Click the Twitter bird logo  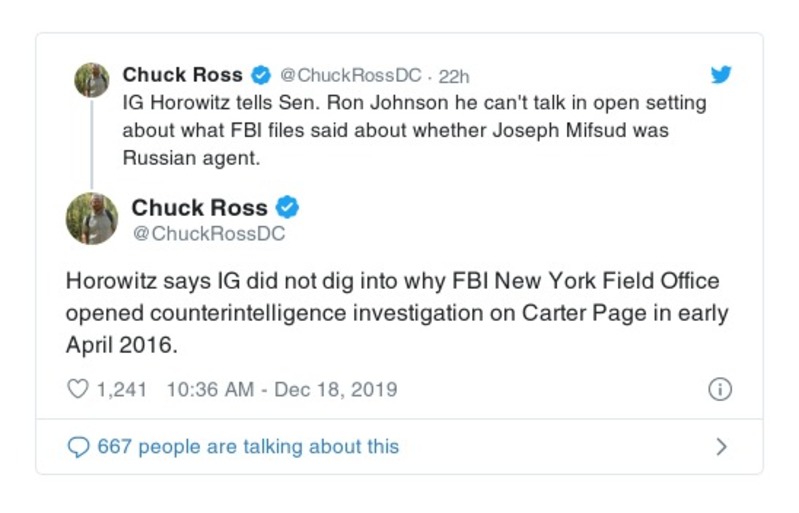click(x=720, y=75)
